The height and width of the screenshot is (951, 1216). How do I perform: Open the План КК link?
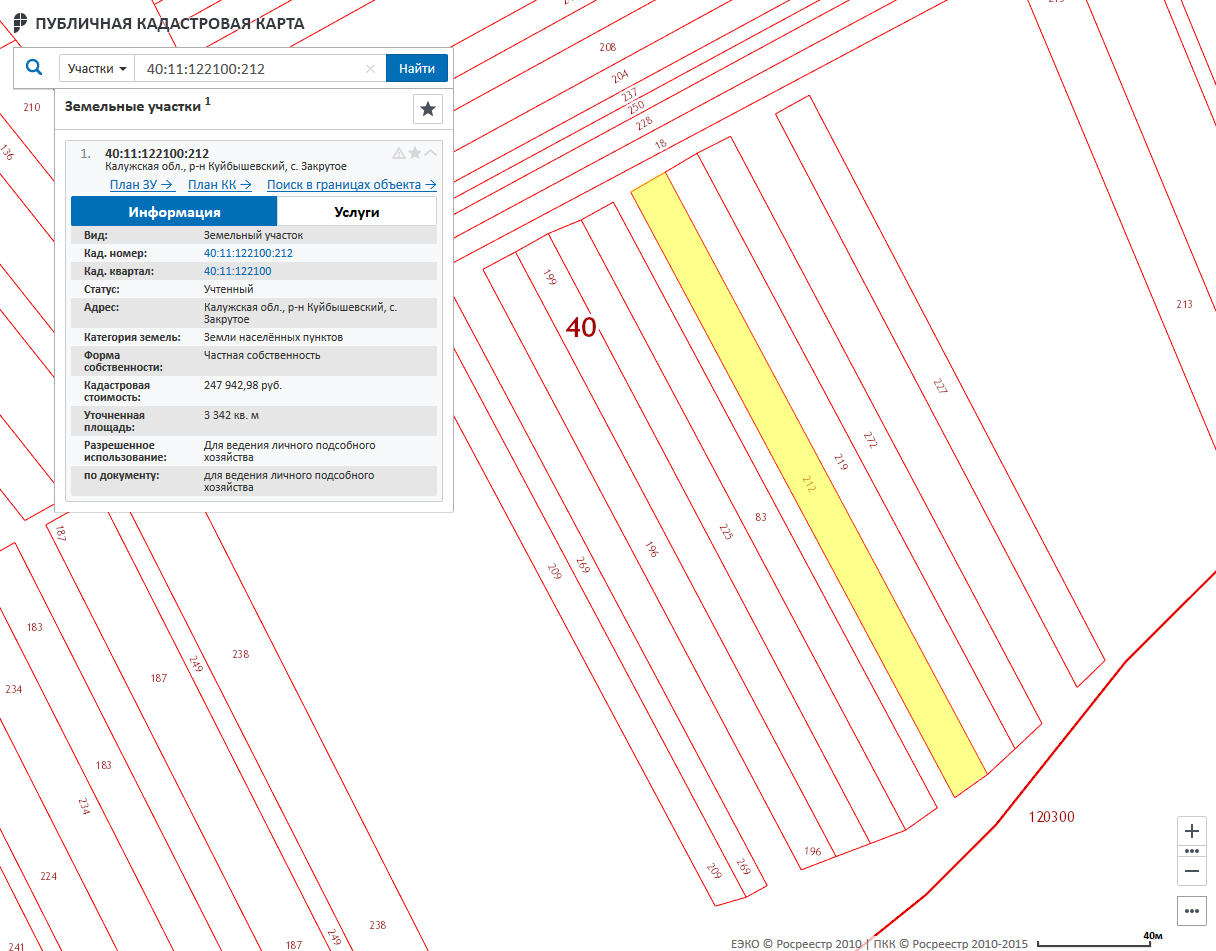[x=219, y=185]
